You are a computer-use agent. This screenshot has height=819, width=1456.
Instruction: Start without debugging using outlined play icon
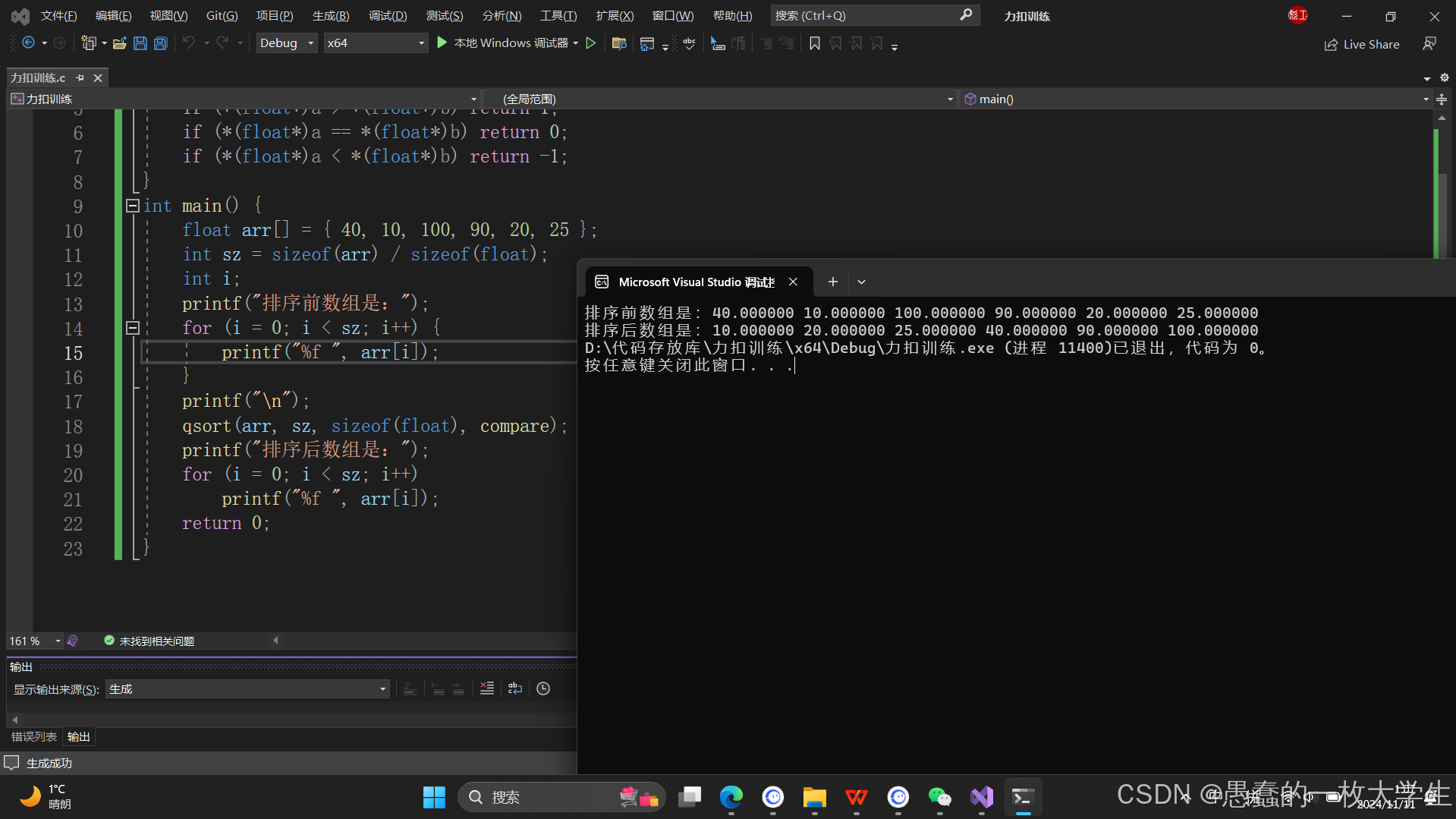(x=591, y=43)
